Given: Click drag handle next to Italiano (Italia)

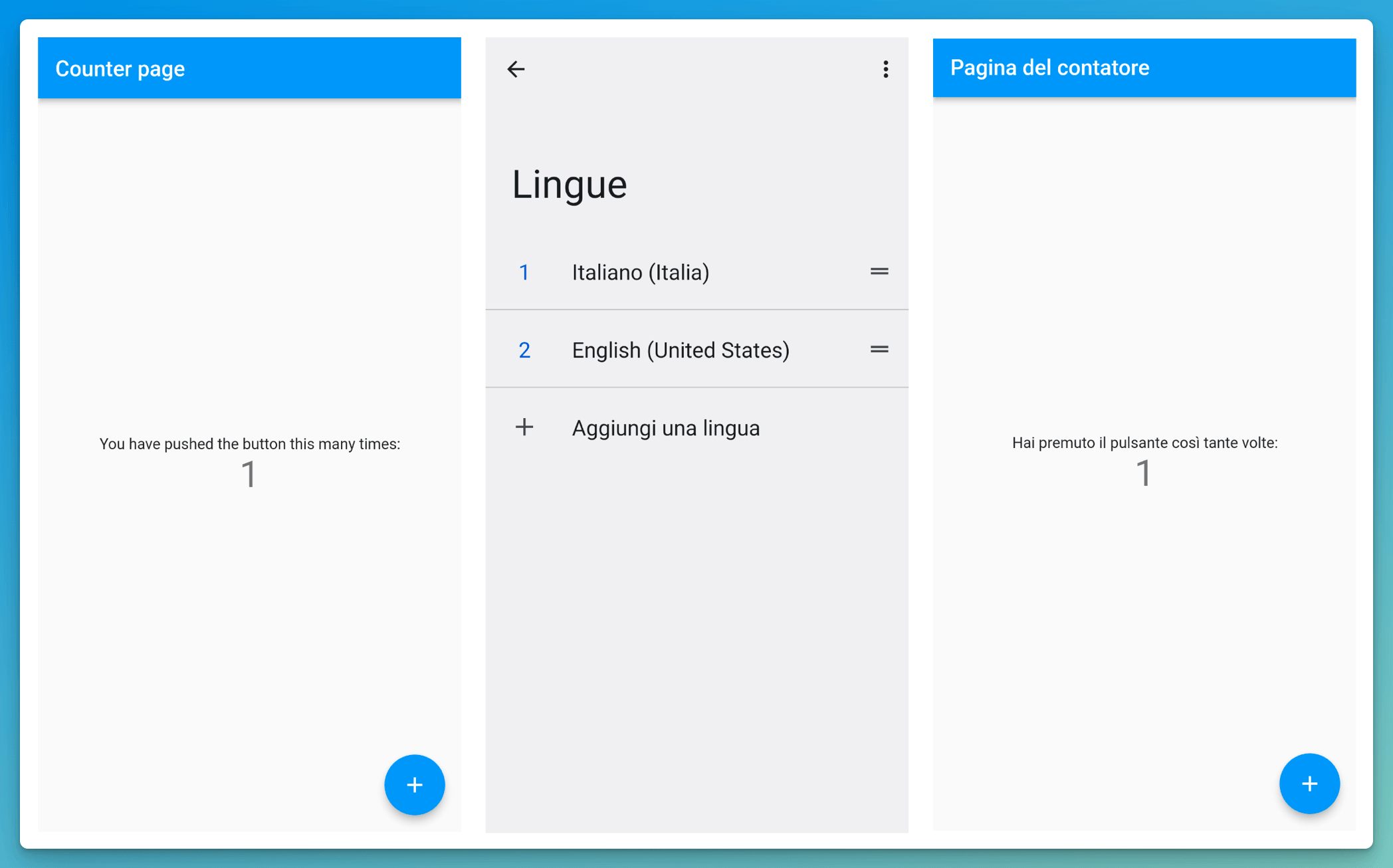Looking at the screenshot, I should 879,271.
